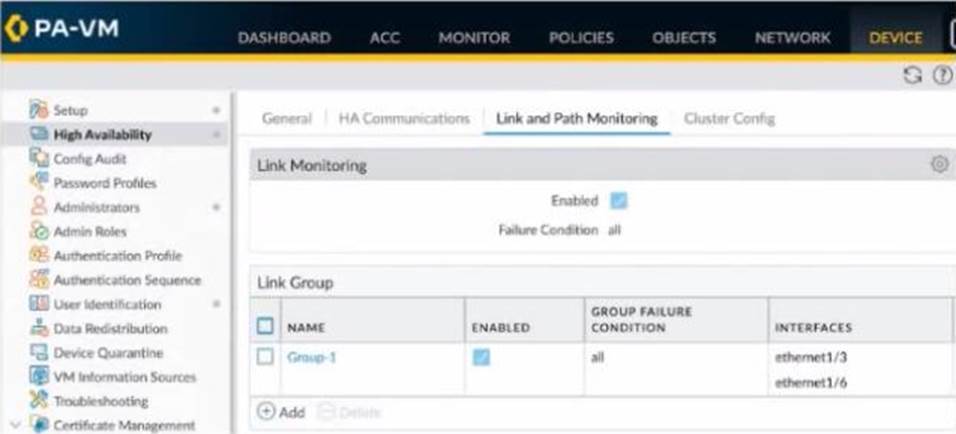This screenshot has width=956, height=434.
Task: Open the Group-1 link group
Action: pos(311,357)
